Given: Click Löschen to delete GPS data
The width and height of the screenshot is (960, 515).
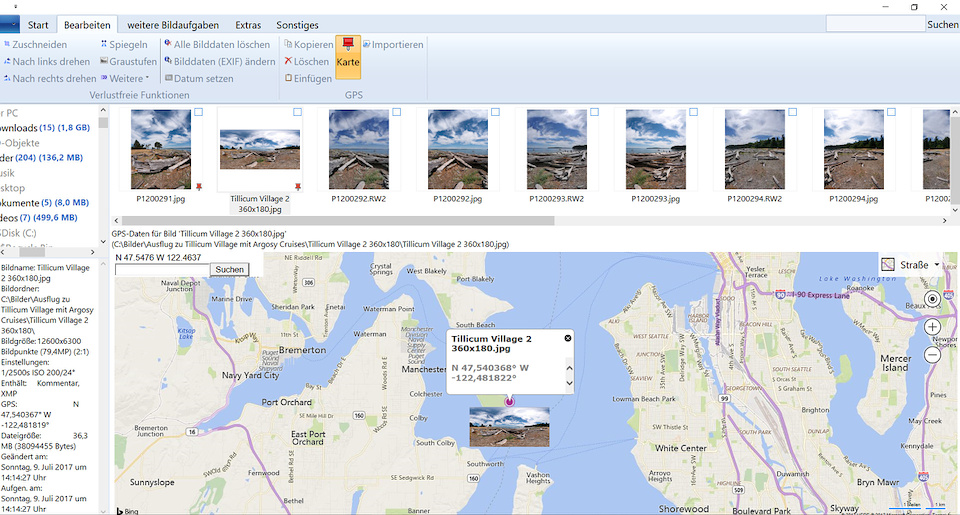Looking at the screenshot, I should [x=310, y=62].
